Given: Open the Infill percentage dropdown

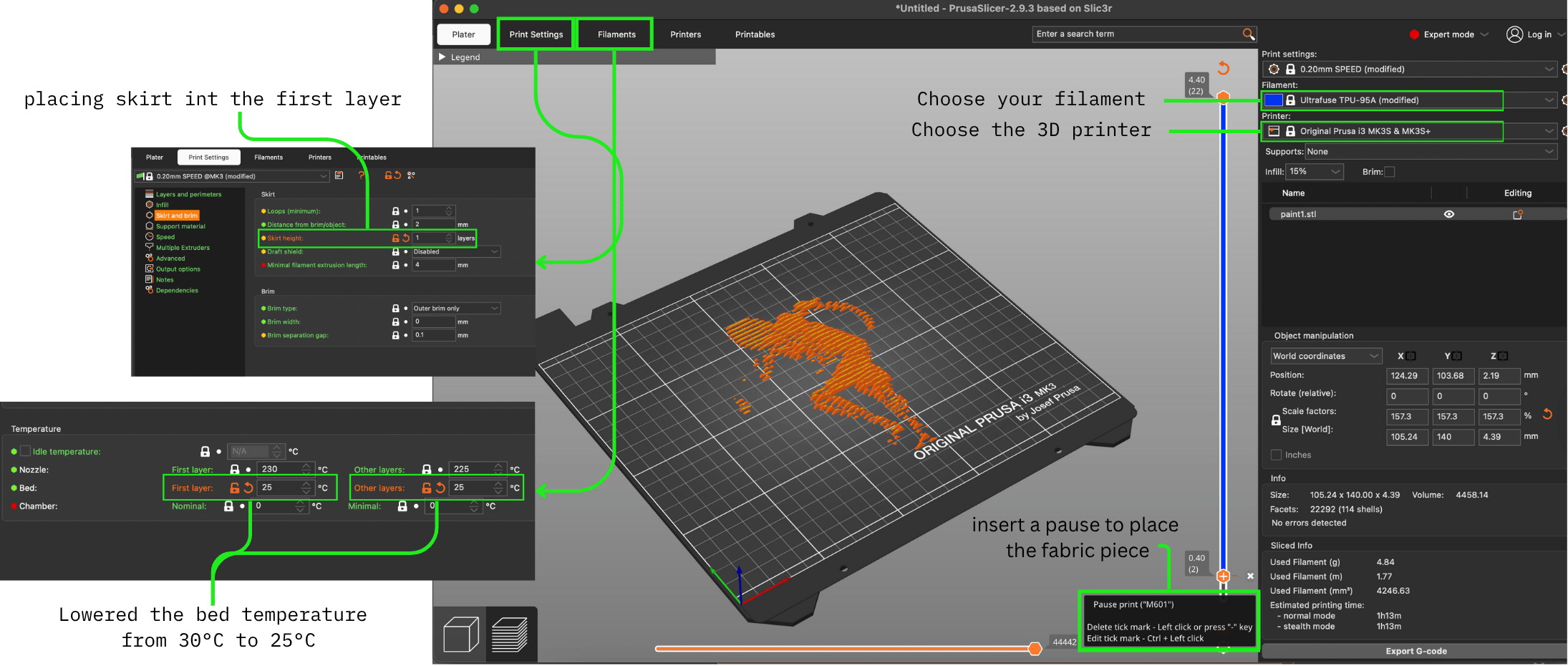Looking at the screenshot, I should (1315, 172).
